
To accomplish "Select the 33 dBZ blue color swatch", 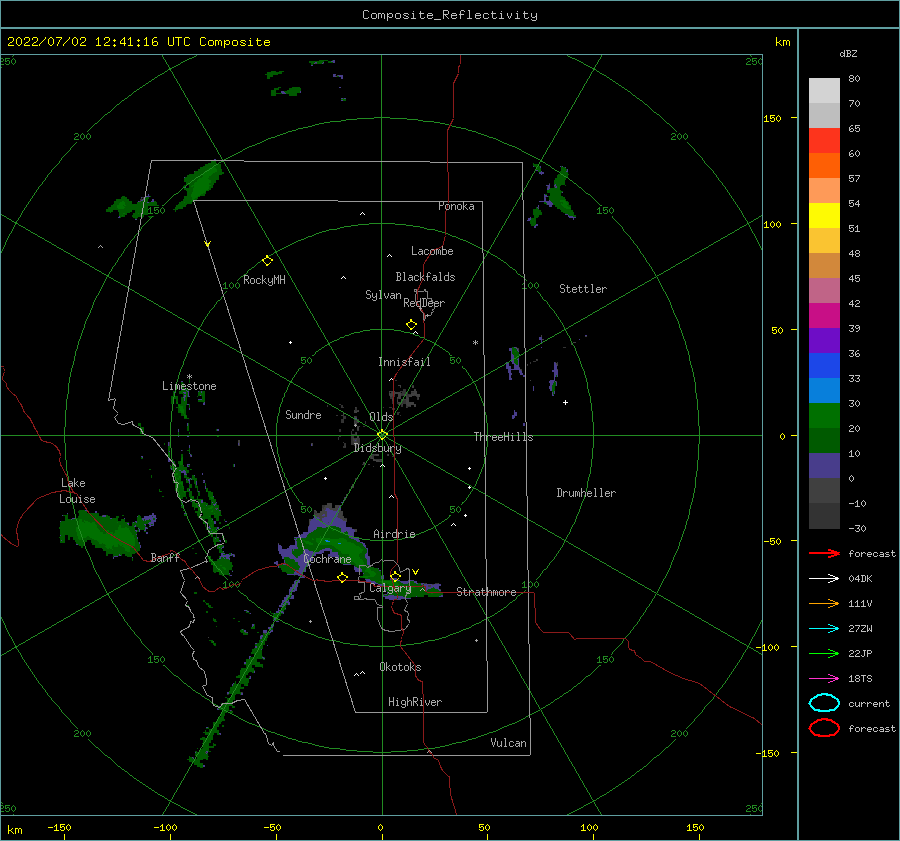I will (824, 365).
